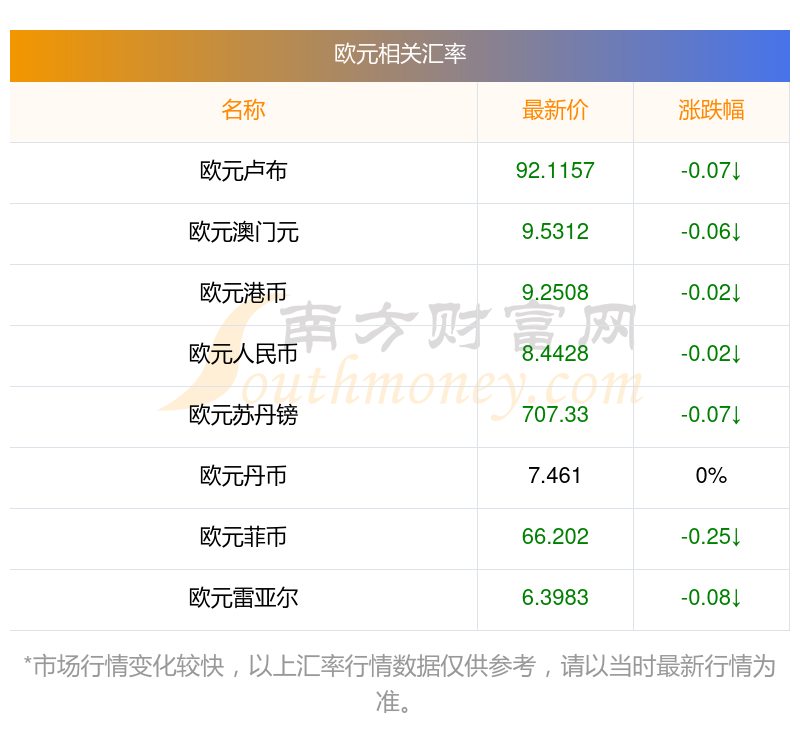The image size is (800, 733).
Task: Click the down arrow in 欧元澳门元 row
Action: tap(736, 232)
